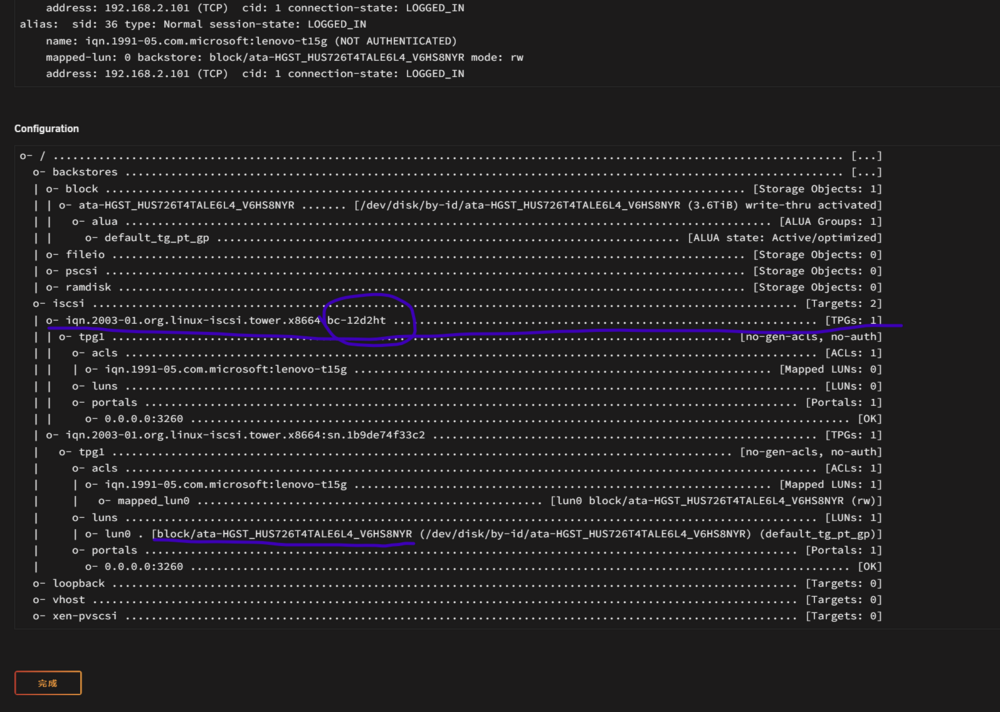Click '[ALUA Groups: 1]' value
Viewport: 1000px width, 712px height.
tap(830, 221)
